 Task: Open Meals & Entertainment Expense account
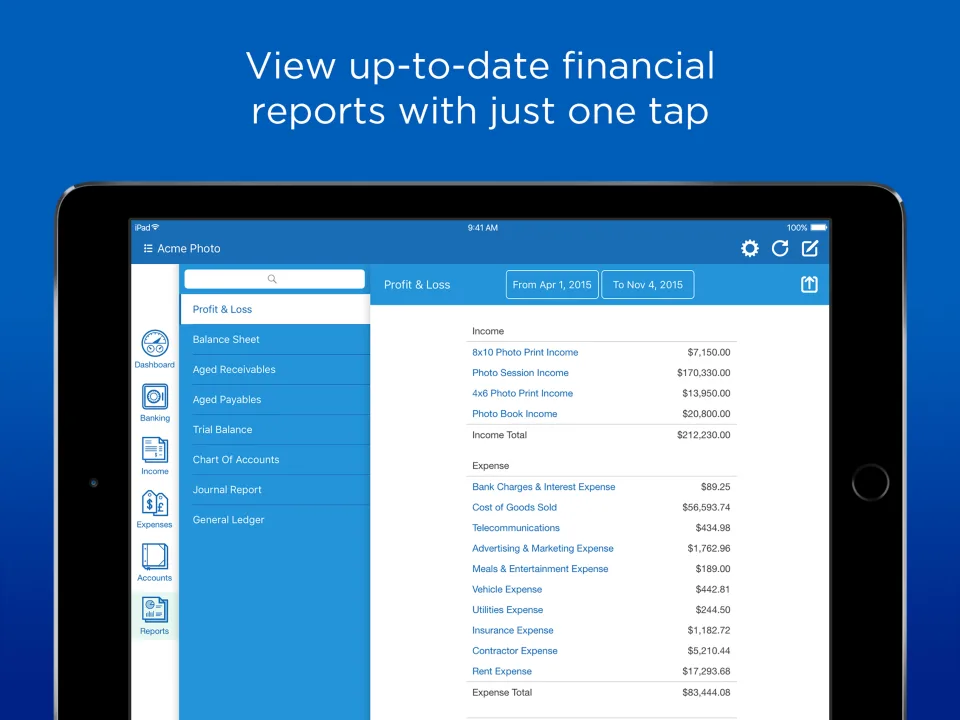click(x=540, y=569)
